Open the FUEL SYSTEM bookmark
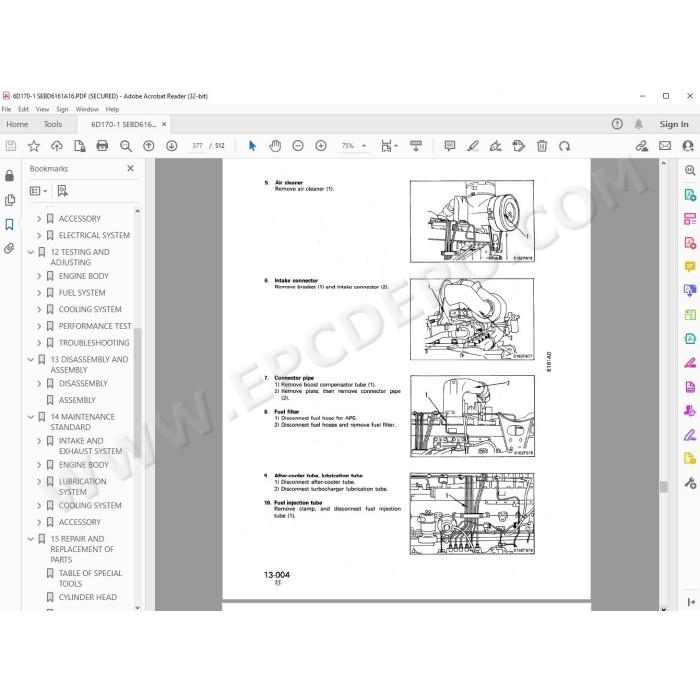 pos(82,293)
